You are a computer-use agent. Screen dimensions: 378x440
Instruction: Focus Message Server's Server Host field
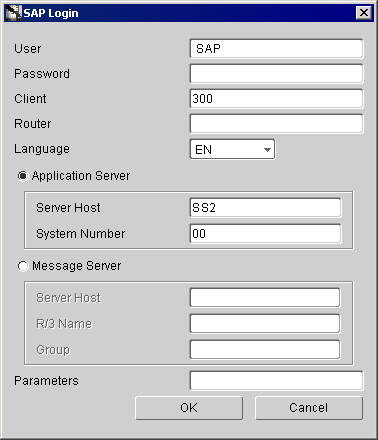click(265, 297)
